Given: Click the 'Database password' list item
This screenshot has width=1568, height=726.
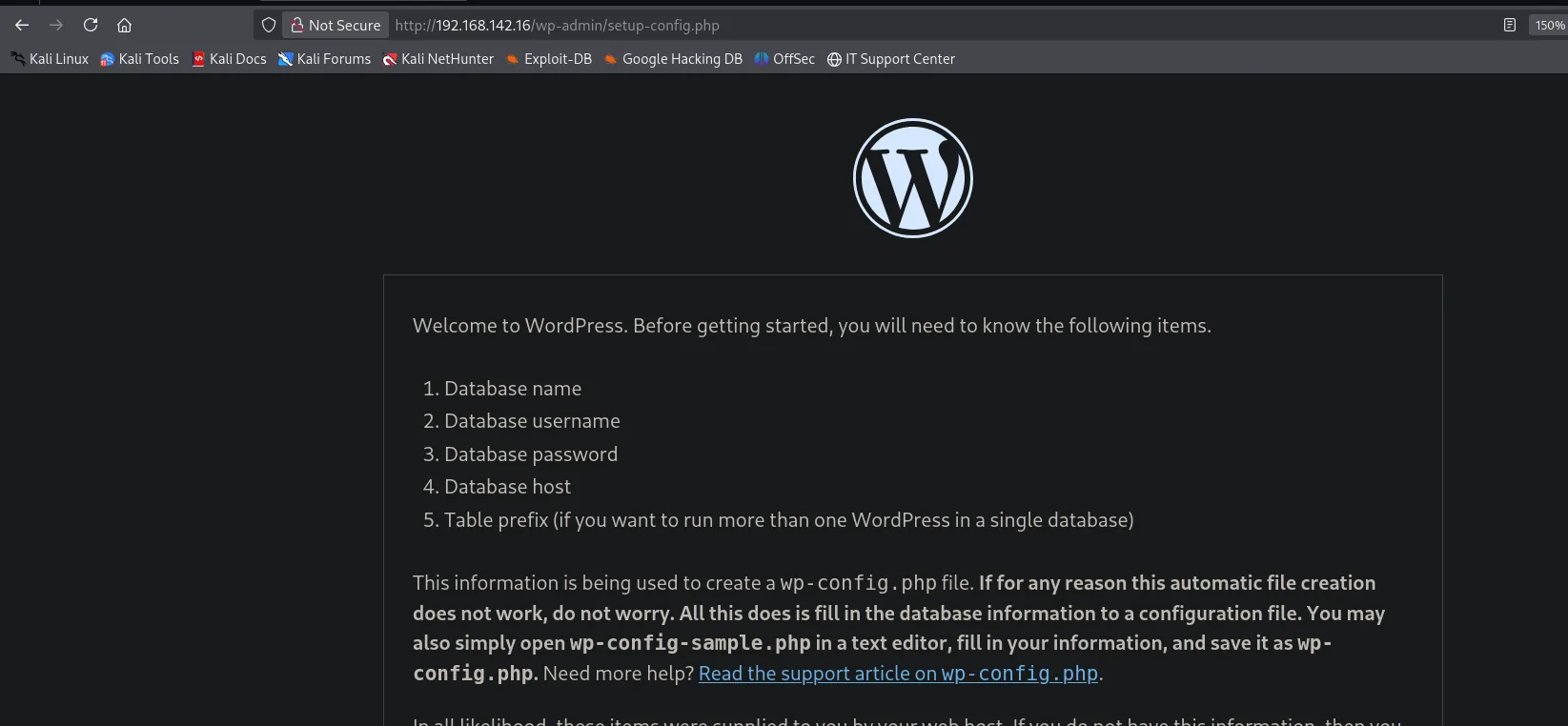Looking at the screenshot, I should pos(531,454).
